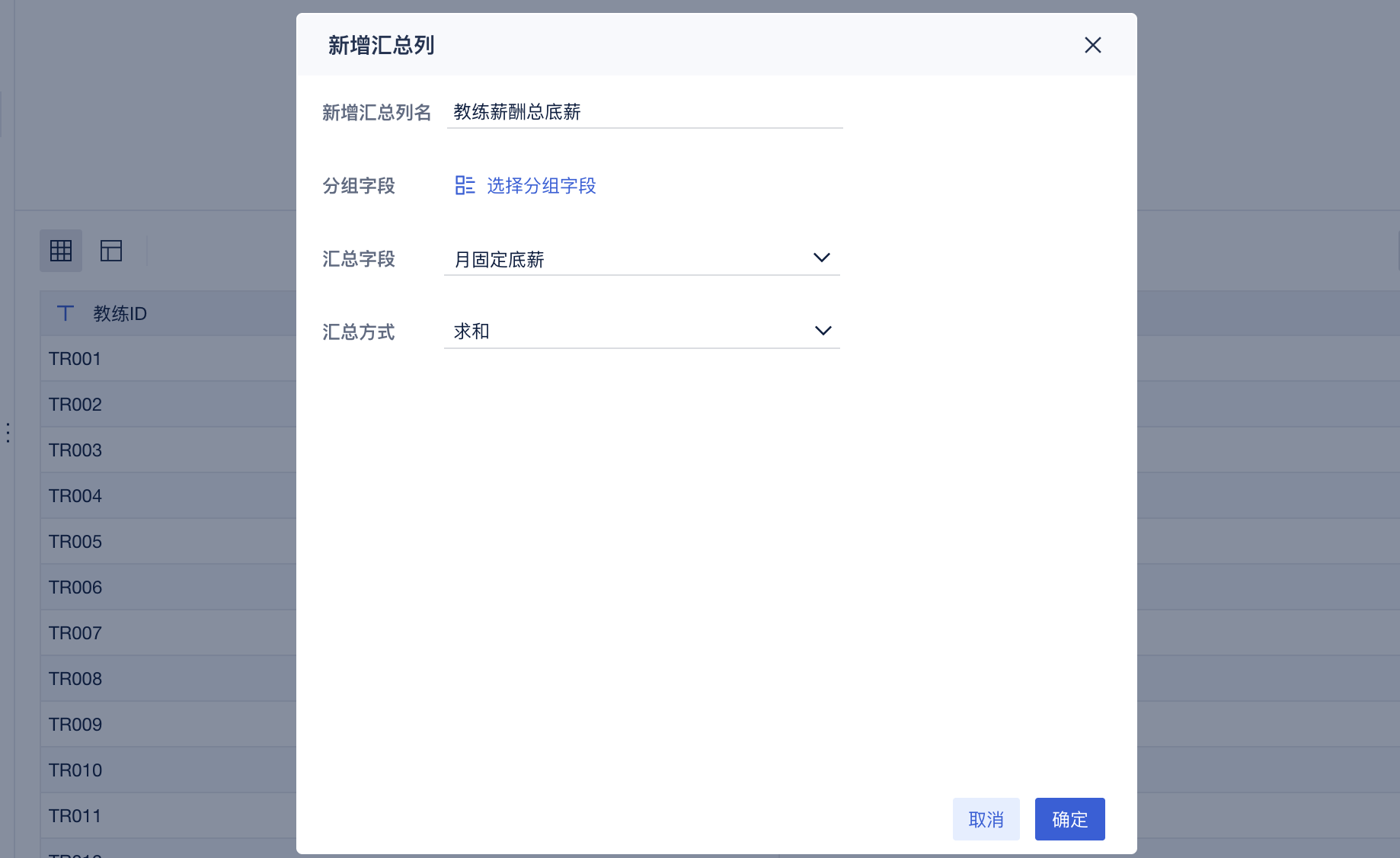Close the 新增汇总列 dialog
The width and height of the screenshot is (1400, 858).
pyautogui.click(x=1092, y=45)
